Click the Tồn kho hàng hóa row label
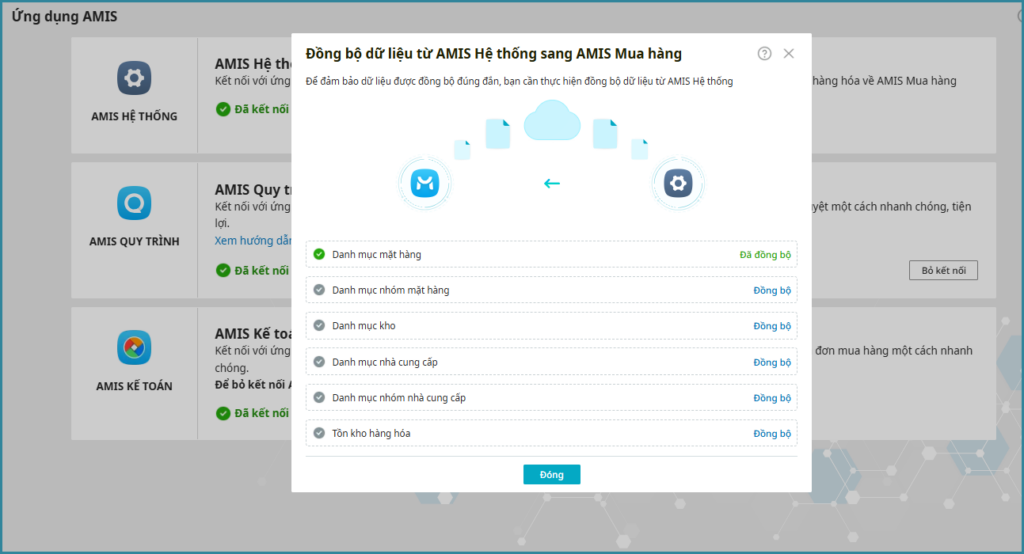 pos(371,433)
